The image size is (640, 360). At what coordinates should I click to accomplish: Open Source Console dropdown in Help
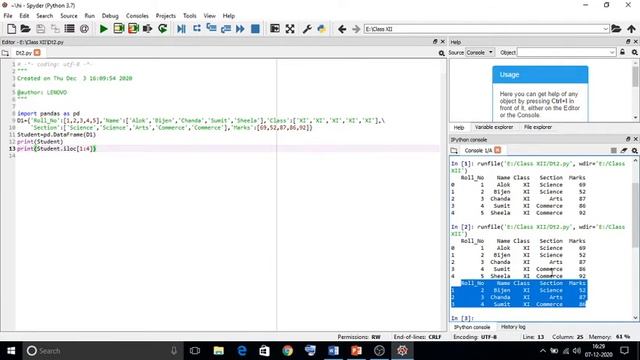point(480,52)
